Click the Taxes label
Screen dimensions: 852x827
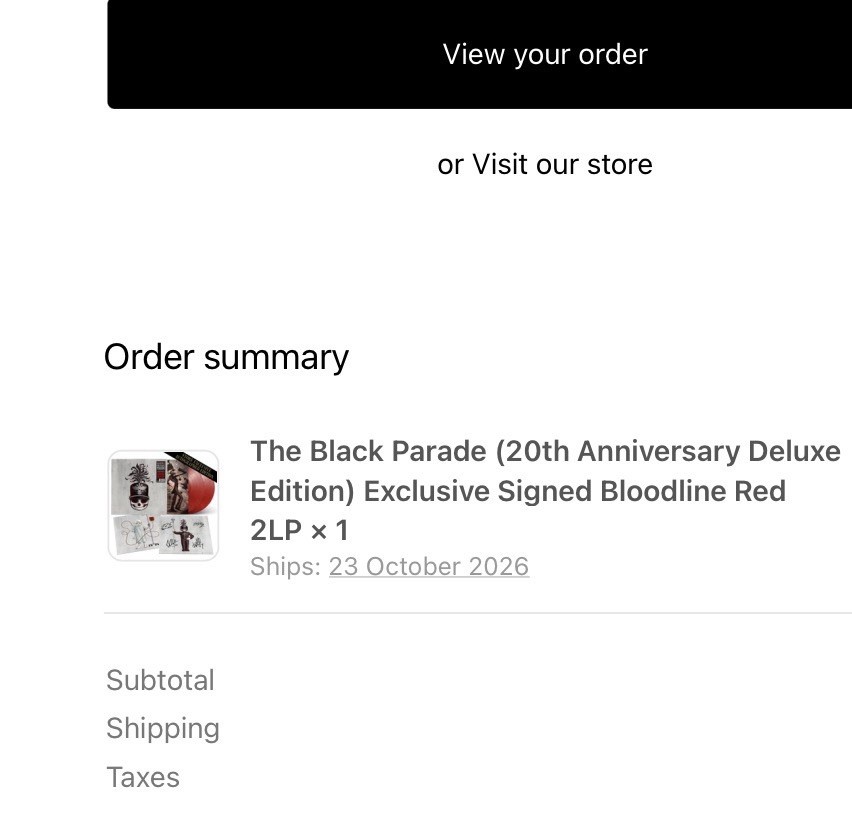143,777
